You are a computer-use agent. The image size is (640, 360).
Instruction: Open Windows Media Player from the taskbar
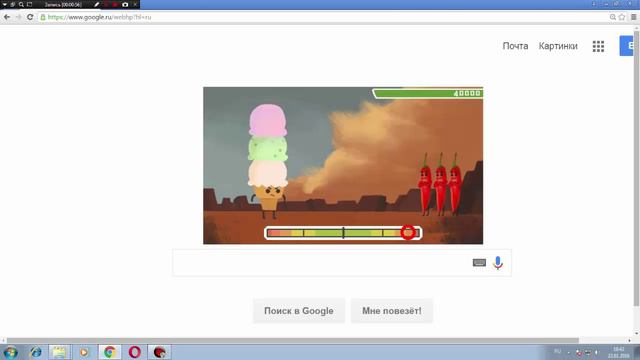coord(84,352)
